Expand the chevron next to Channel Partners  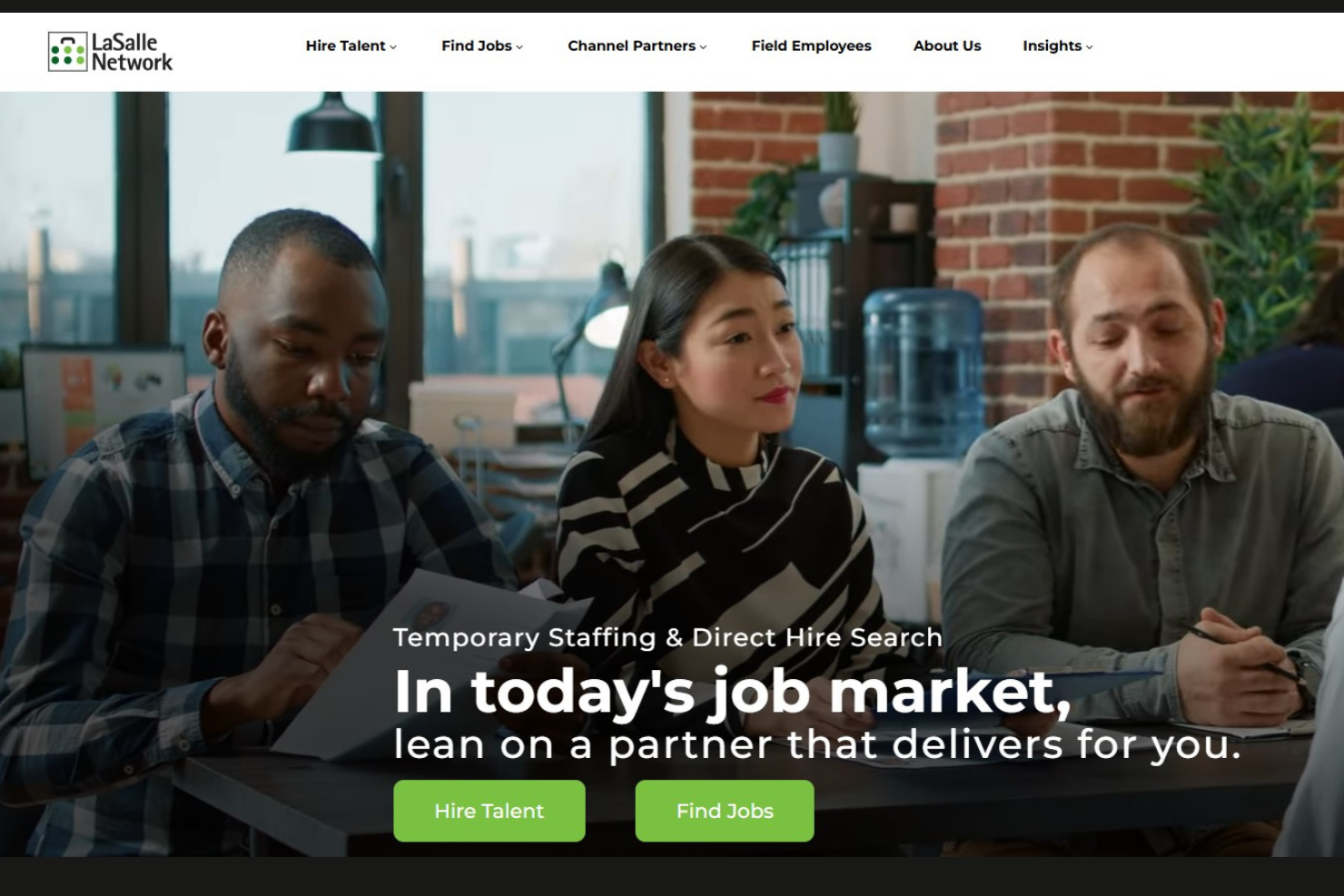(703, 47)
